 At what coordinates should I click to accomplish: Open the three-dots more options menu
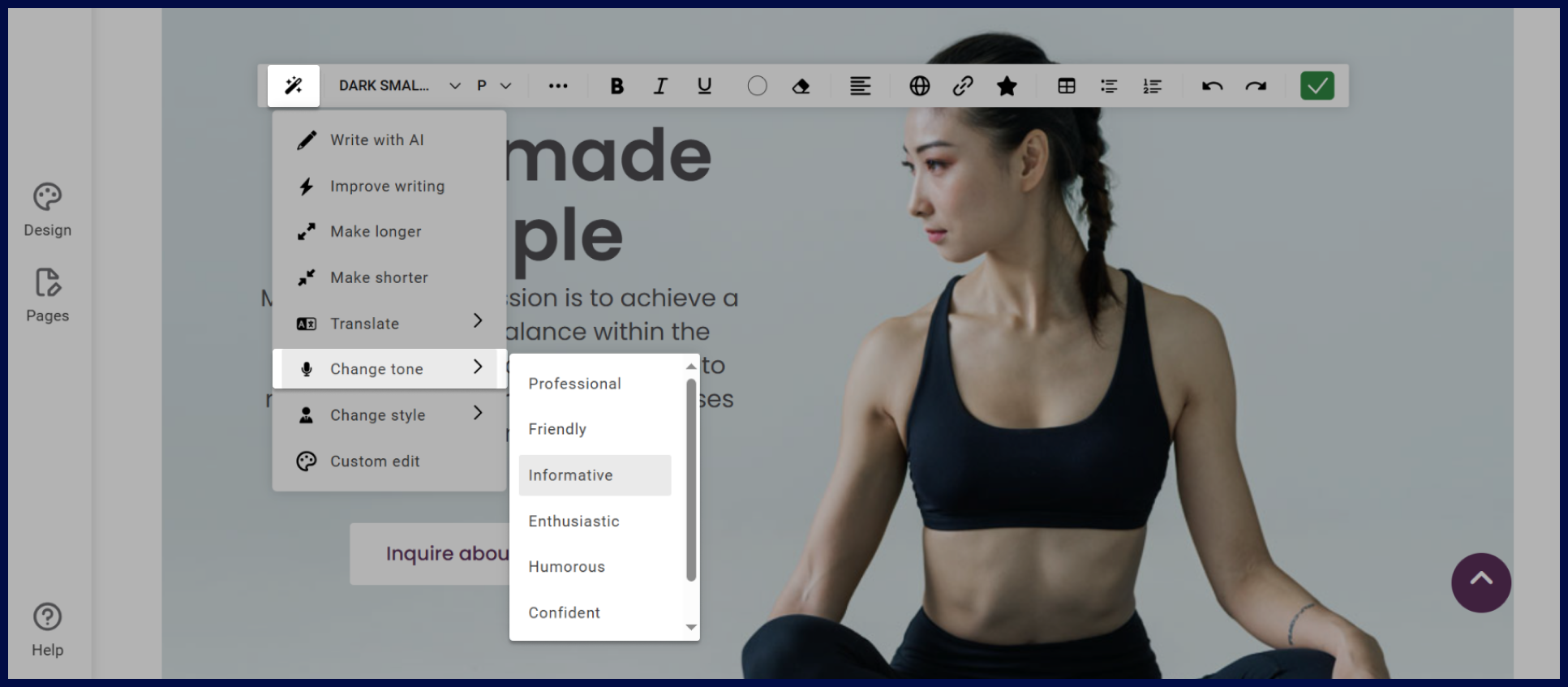pos(558,85)
